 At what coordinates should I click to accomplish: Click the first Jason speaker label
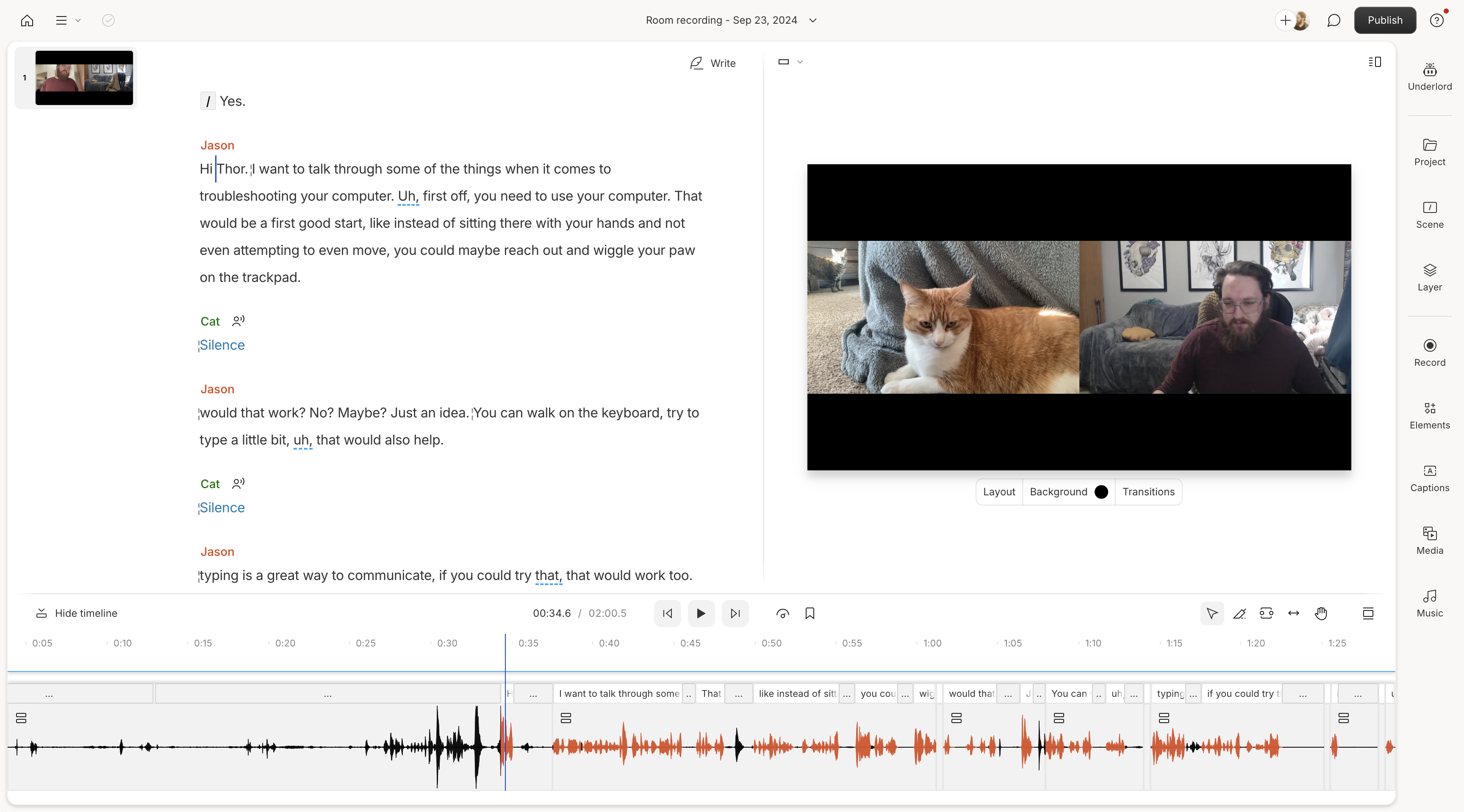click(x=217, y=145)
